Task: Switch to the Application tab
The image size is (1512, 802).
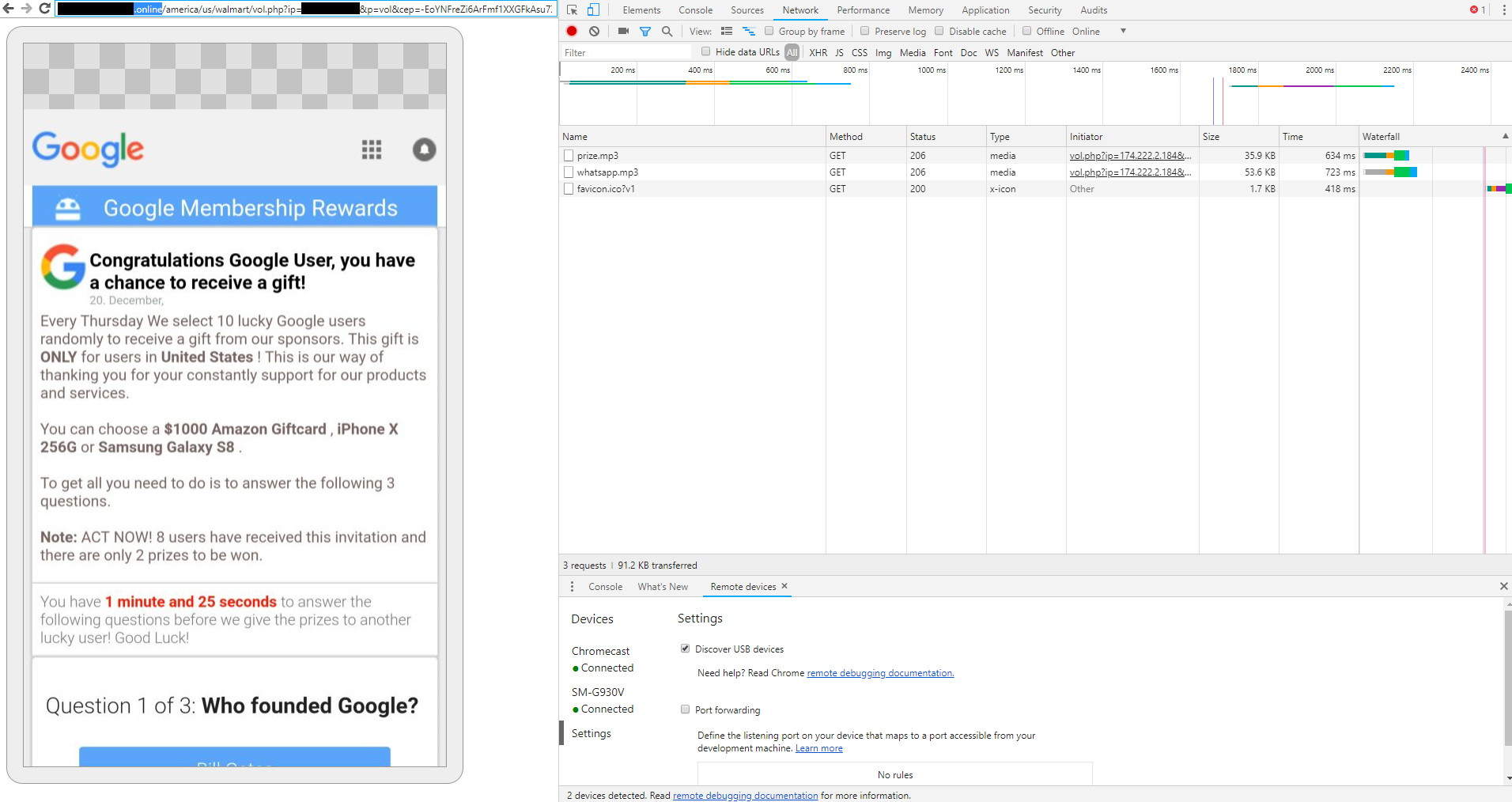Action: [x=985, y=10]
